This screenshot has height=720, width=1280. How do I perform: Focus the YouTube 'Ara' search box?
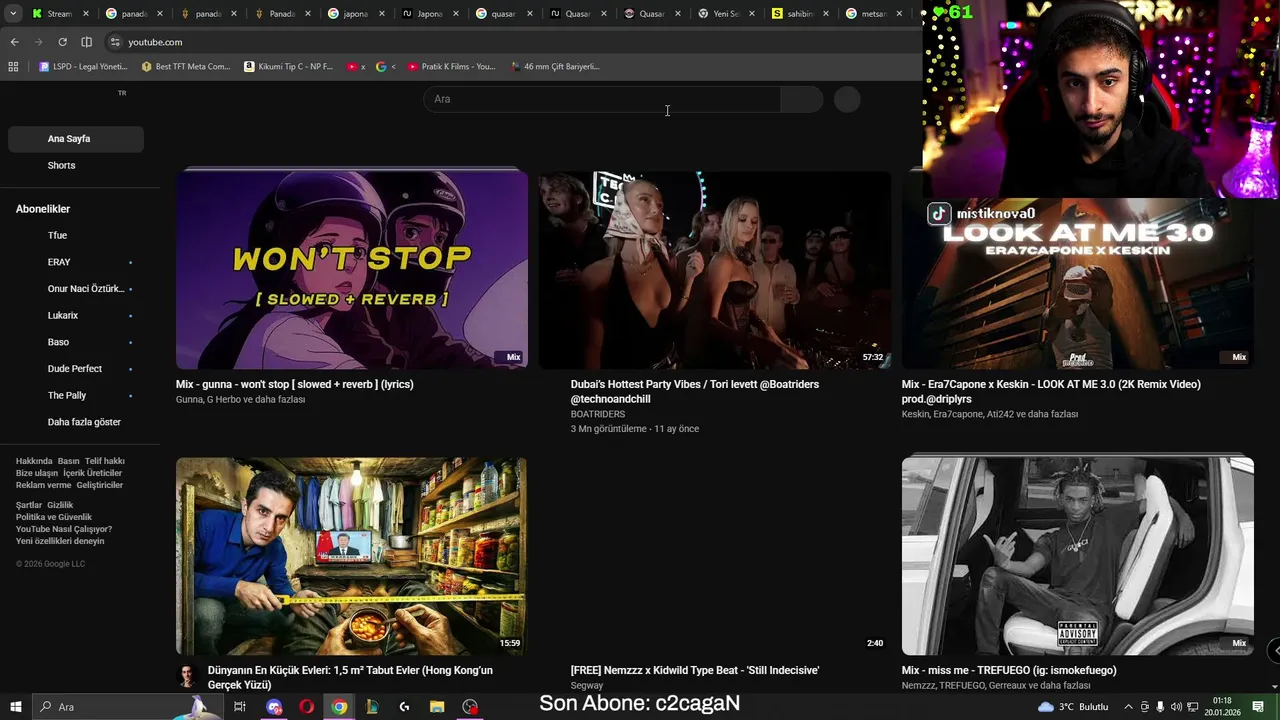pos(601,99)
